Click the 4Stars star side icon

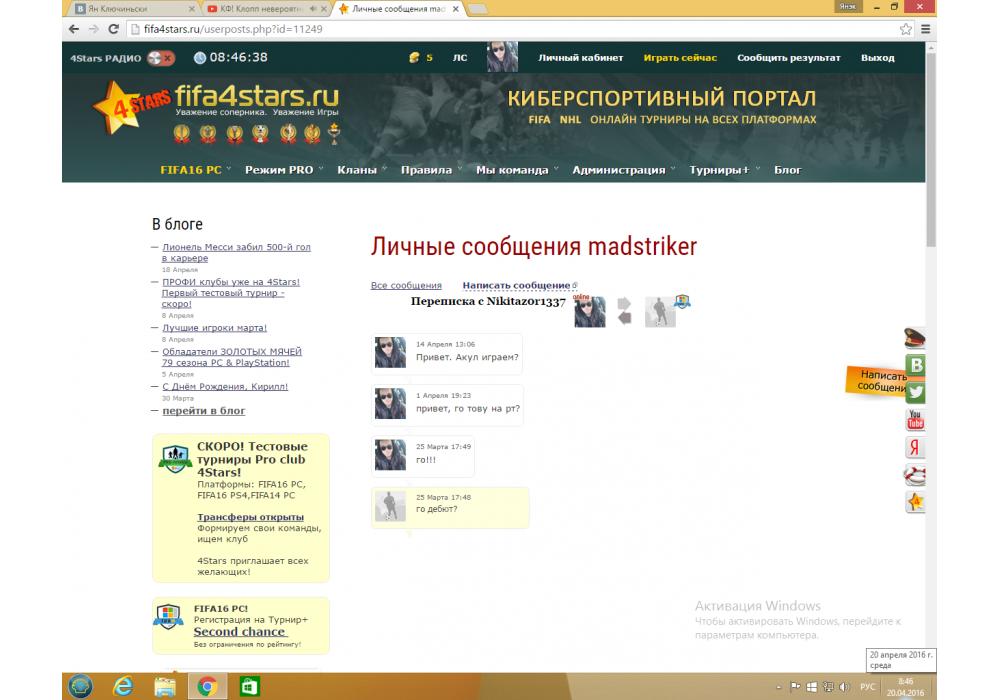915,501
